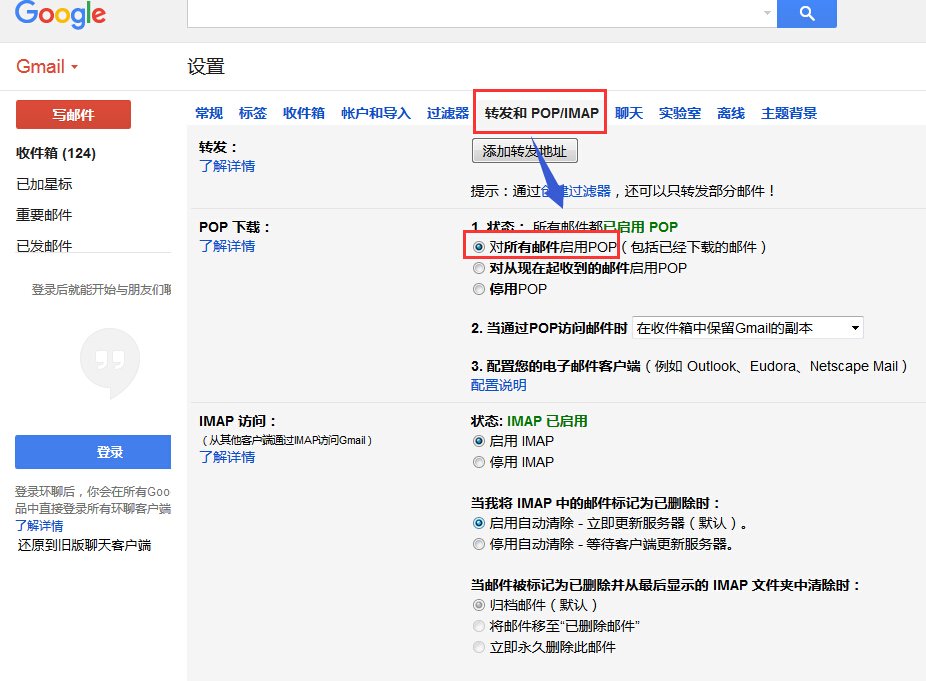The height and width of the screenshot is (681, 926).
Task: Select '停用自动清除 - 等待客户端更新服务器'
Action: (x=478, y=544)
